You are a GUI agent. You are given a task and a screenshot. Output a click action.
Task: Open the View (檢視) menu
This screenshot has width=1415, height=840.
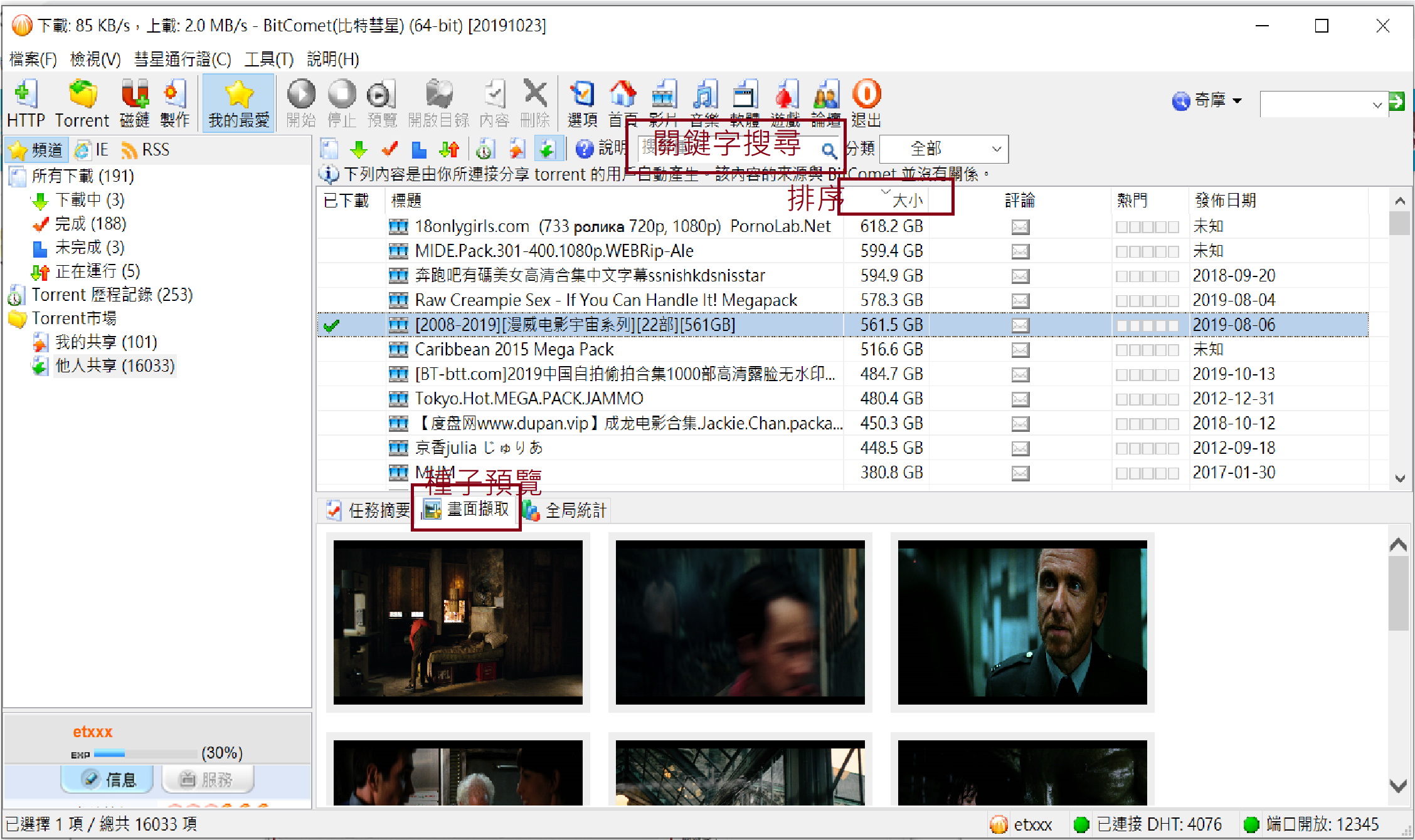point(95,60)
